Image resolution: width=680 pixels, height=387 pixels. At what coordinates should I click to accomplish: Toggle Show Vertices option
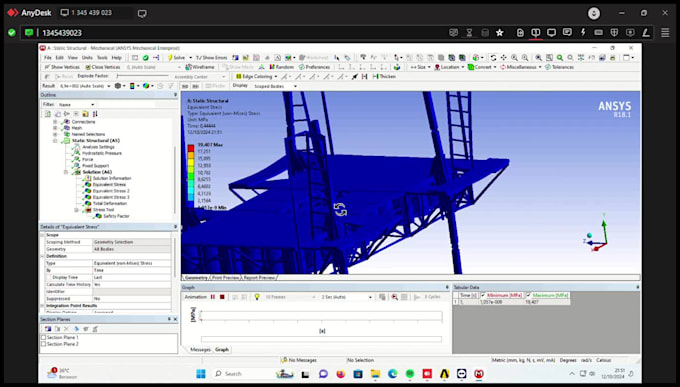click(x=62, y=67)
